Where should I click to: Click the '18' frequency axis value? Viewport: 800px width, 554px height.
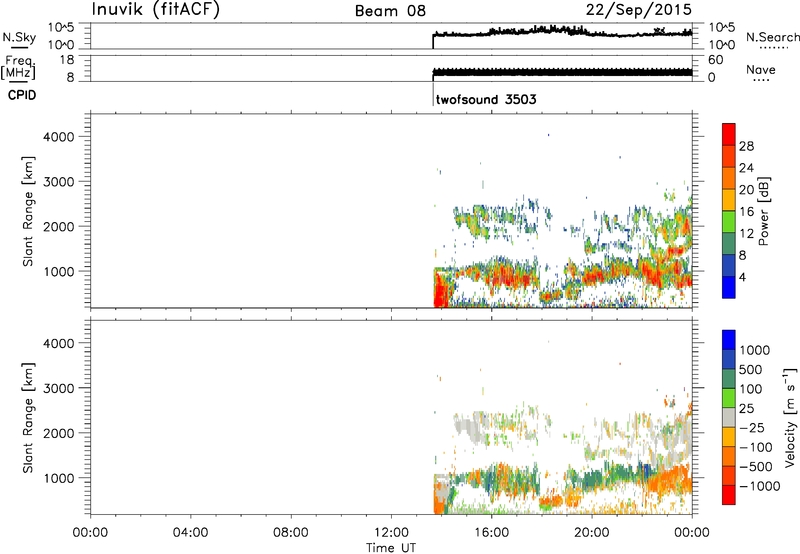[67, 59]
